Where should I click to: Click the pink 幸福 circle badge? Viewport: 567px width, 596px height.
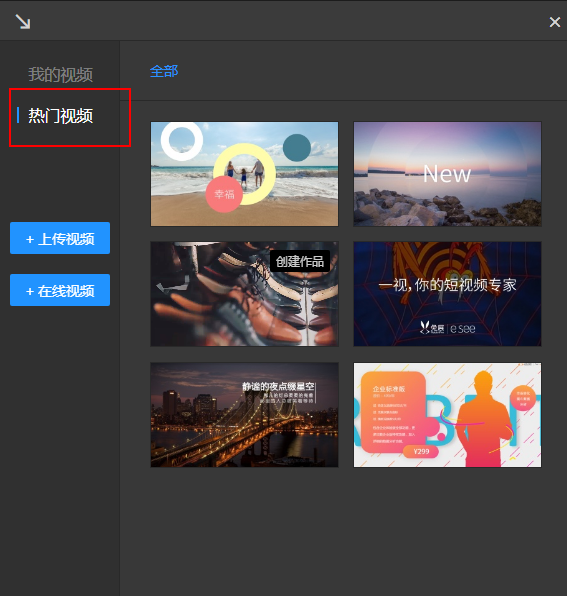click(x=224, y=194)
